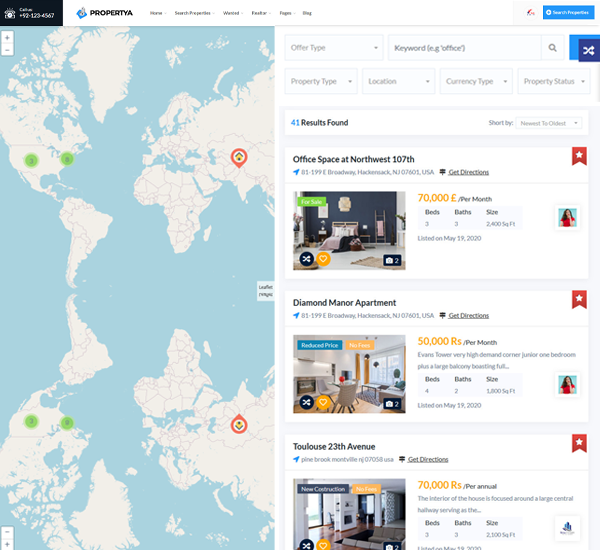
Task: Open the Offer Type dropdown
Action: pos(334,48)
